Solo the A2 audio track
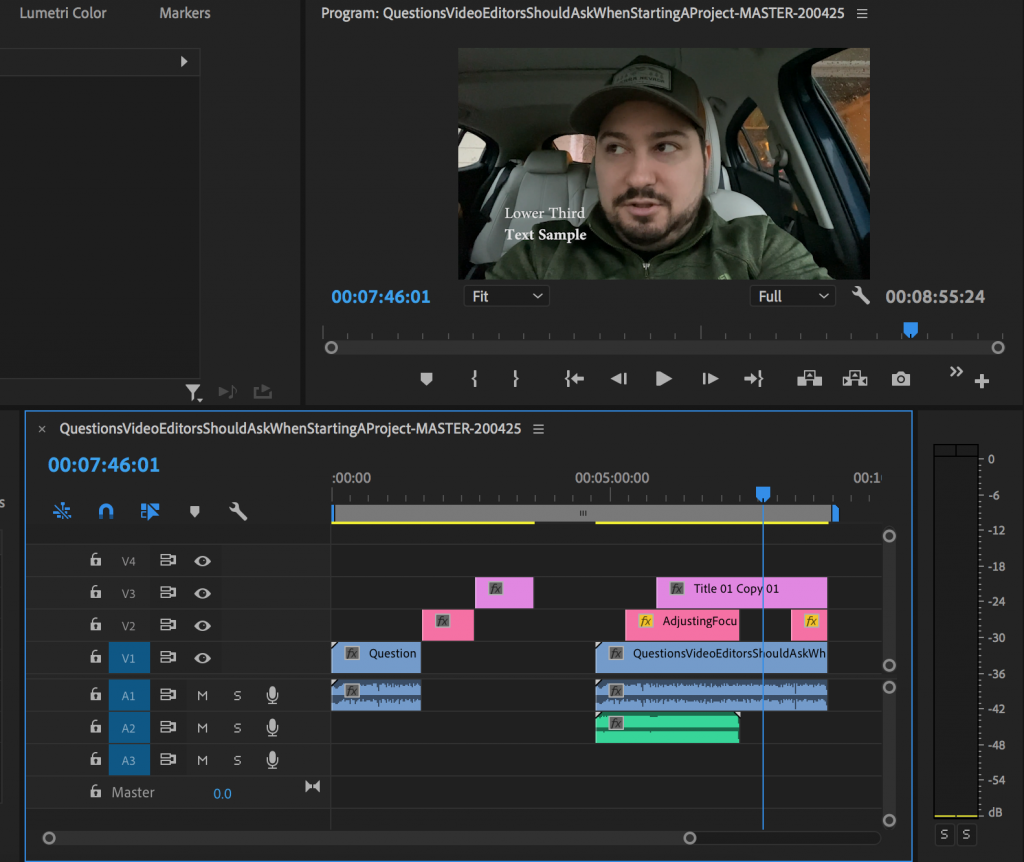This screenshot has width=1024, height=862. (237, 727)
